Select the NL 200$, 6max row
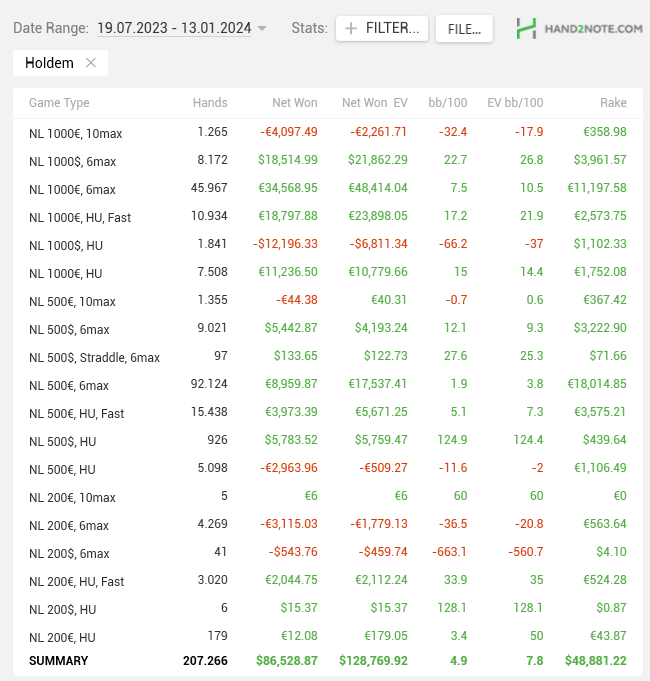This screenshot has height=681, width=650. point(328,552)
